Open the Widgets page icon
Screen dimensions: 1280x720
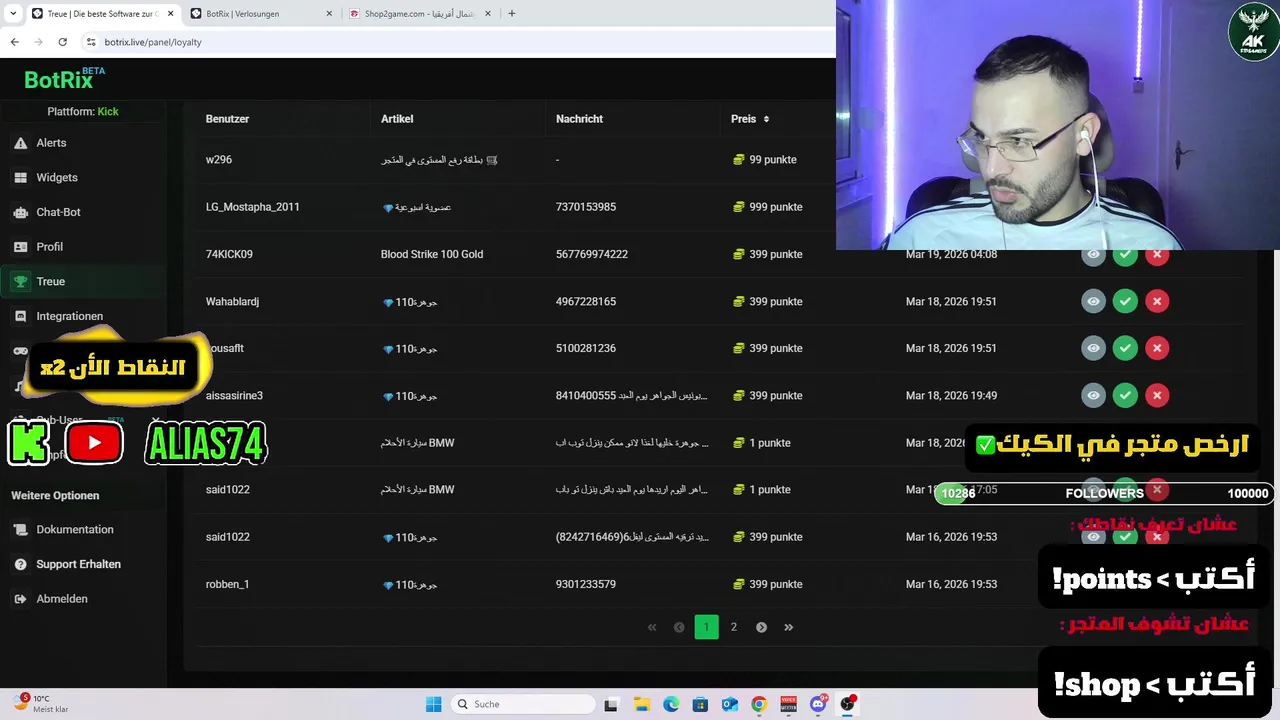(x=20, y=178)
